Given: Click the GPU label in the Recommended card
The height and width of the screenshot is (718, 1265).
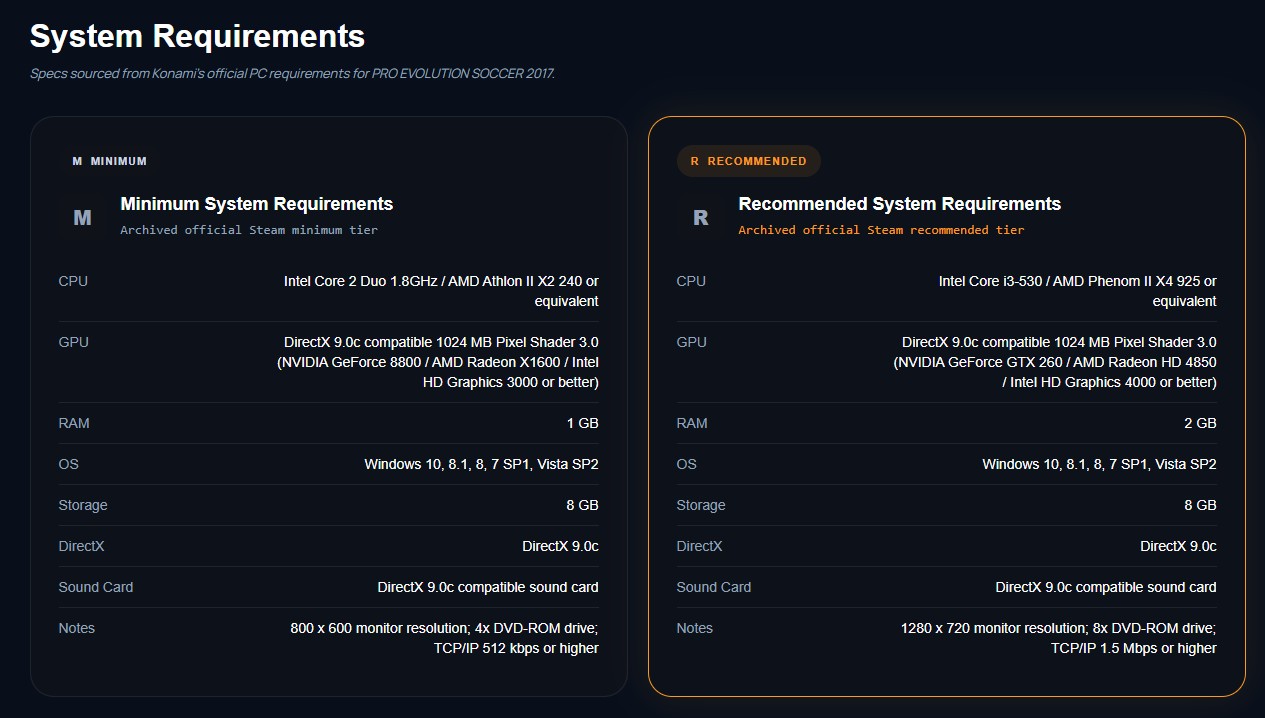Looking at the screenshot, I should click(x=691, y=342).
